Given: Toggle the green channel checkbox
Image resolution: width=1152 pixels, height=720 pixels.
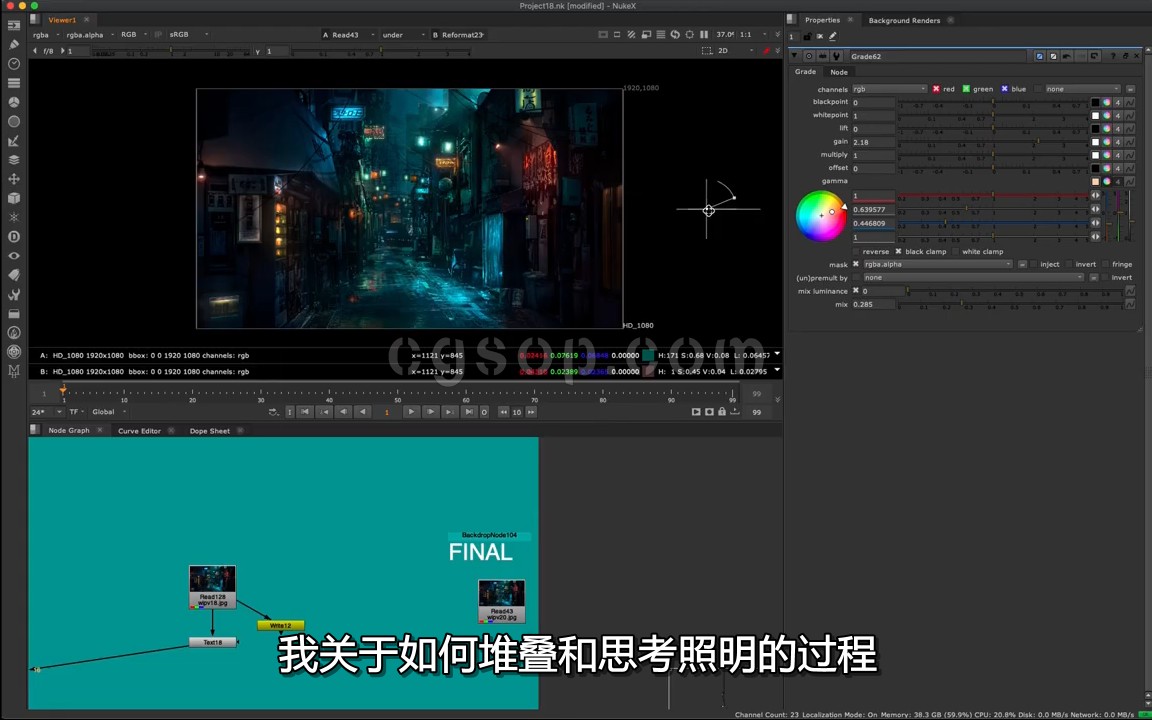Looking at the screenshot, I should tap(966, 89).
